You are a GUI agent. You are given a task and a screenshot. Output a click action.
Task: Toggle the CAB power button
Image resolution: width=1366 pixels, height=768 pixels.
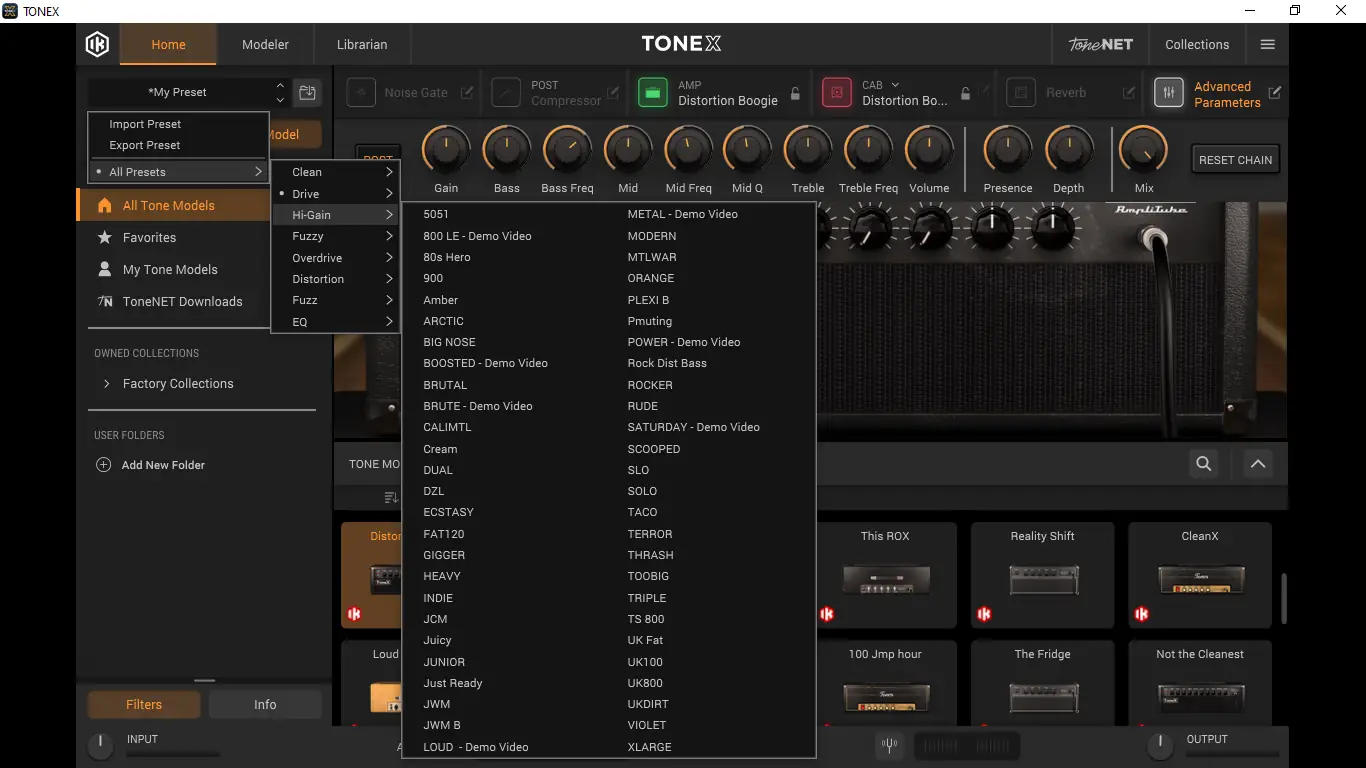click(x=836, y=93)
